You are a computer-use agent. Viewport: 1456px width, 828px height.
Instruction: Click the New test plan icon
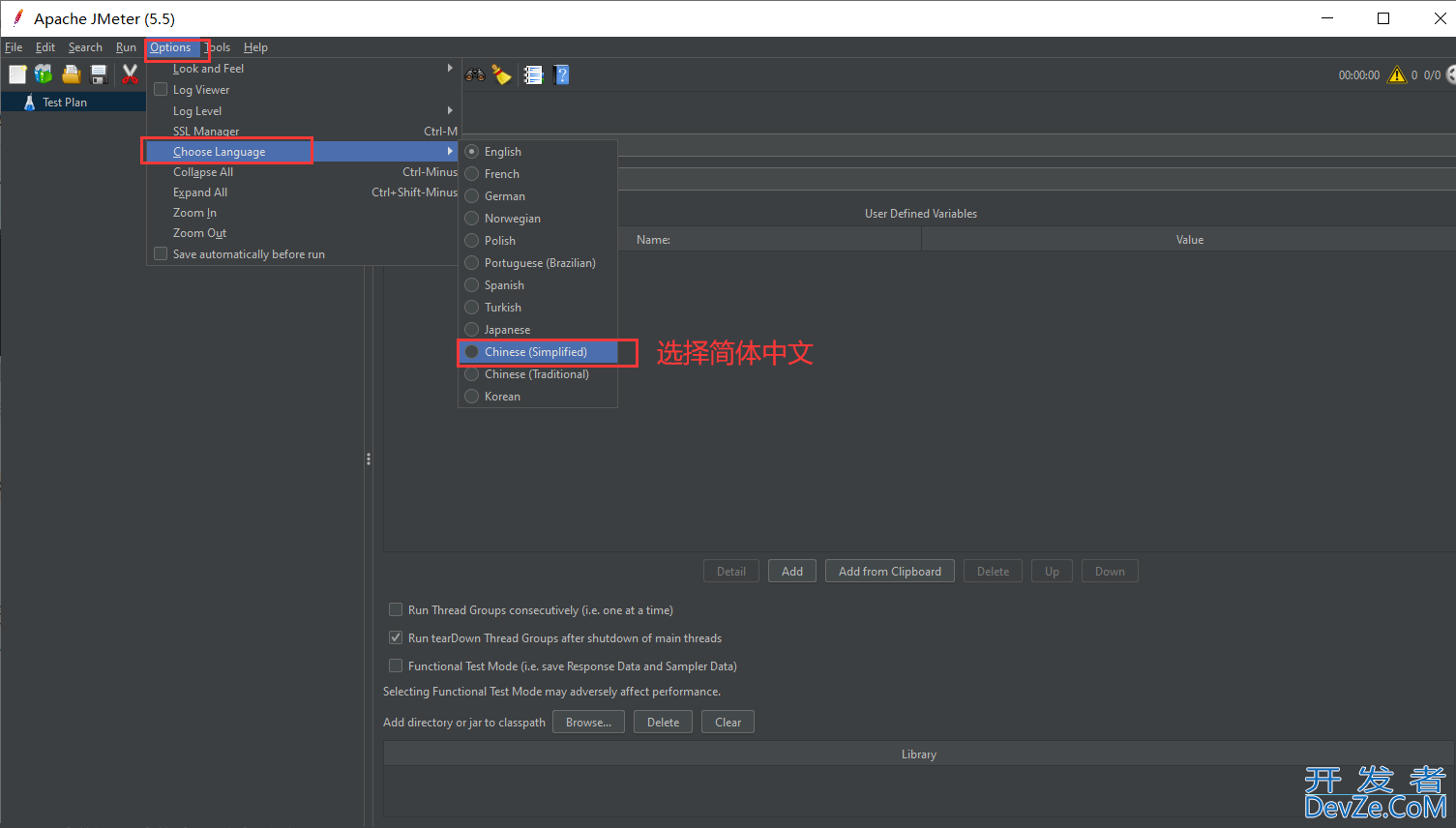[17, 74]
